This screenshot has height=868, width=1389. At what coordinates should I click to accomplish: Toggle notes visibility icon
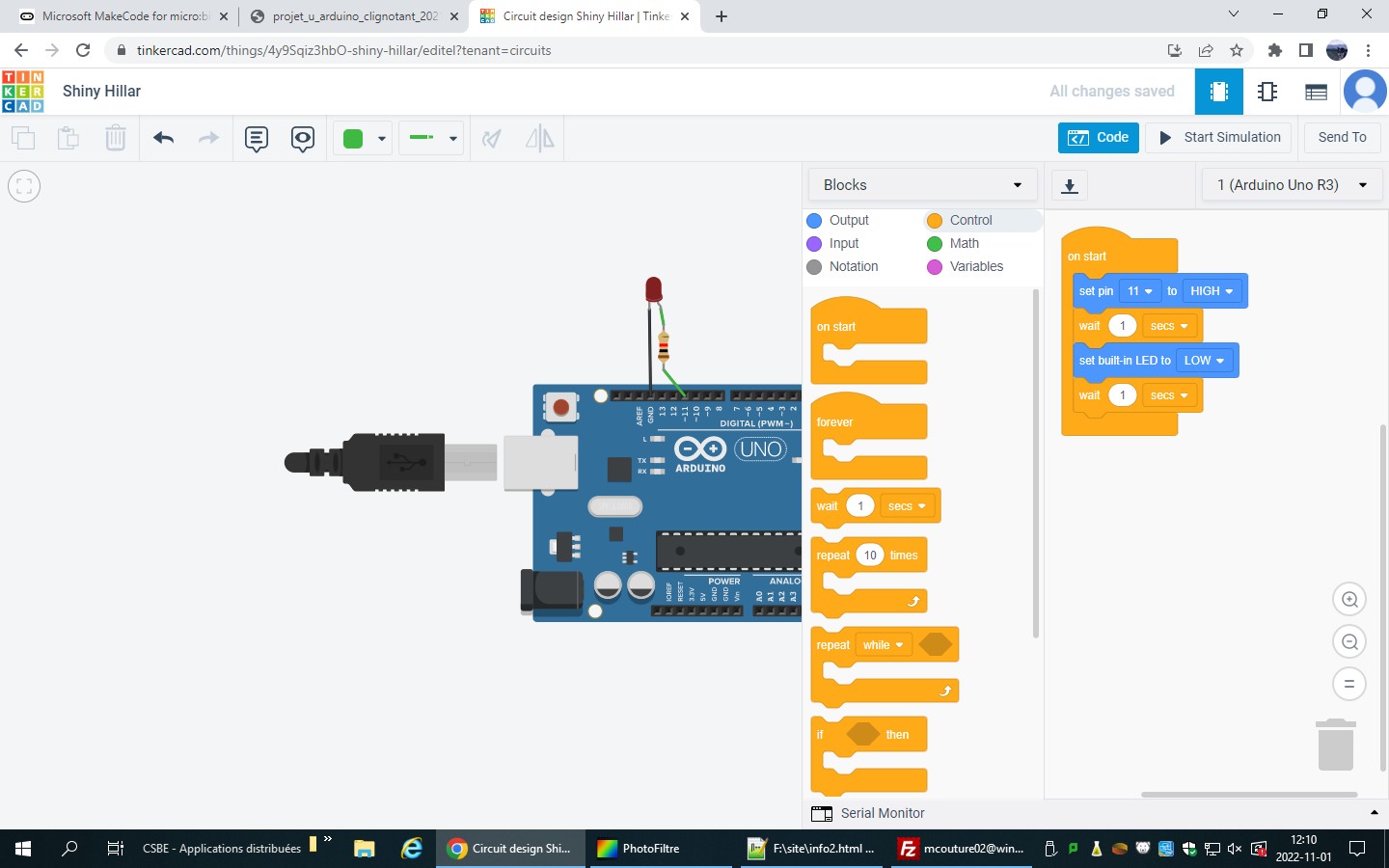303,139
